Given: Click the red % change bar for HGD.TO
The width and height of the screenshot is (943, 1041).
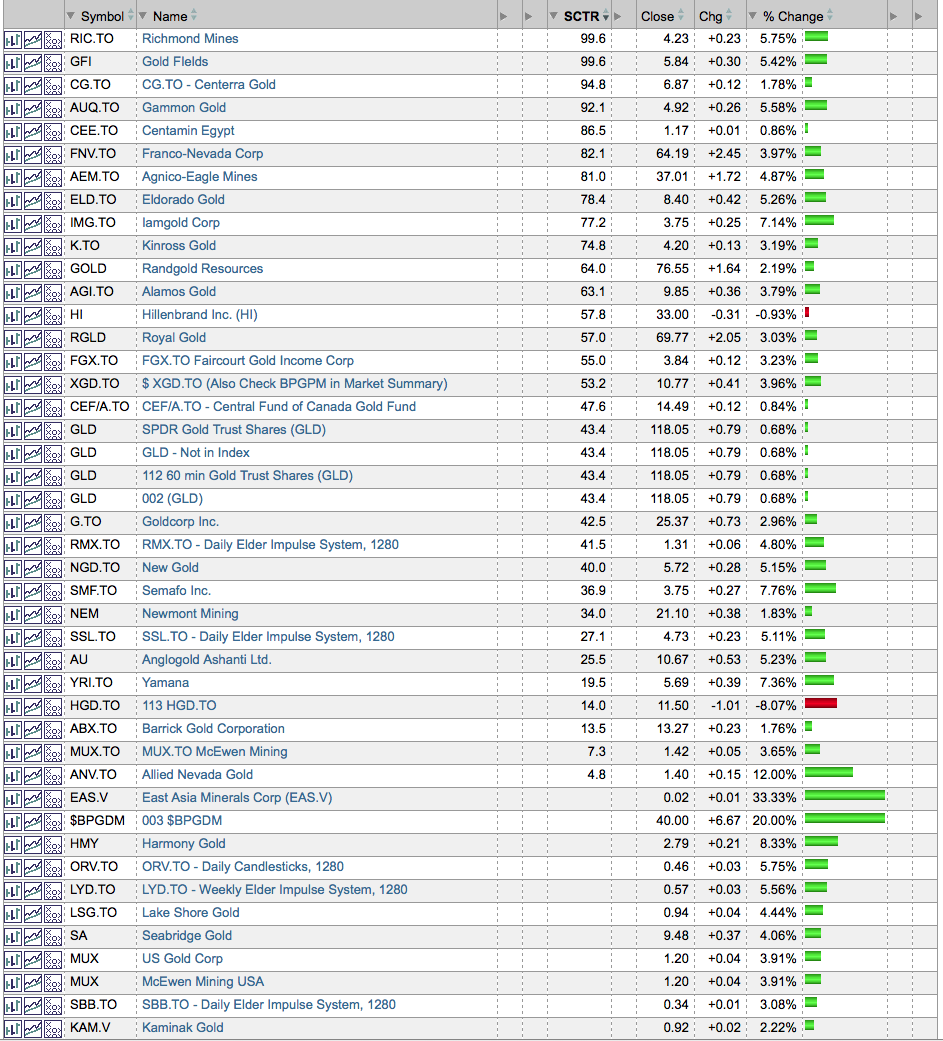Looking at the screenshot, I should (x=821, y=703).
